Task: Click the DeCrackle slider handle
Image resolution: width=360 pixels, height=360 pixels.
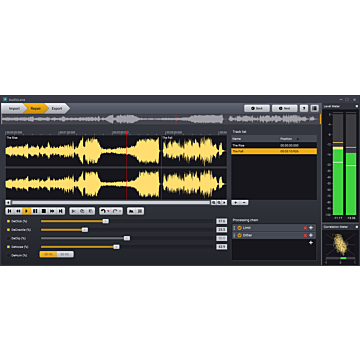Action: (85, 230)
